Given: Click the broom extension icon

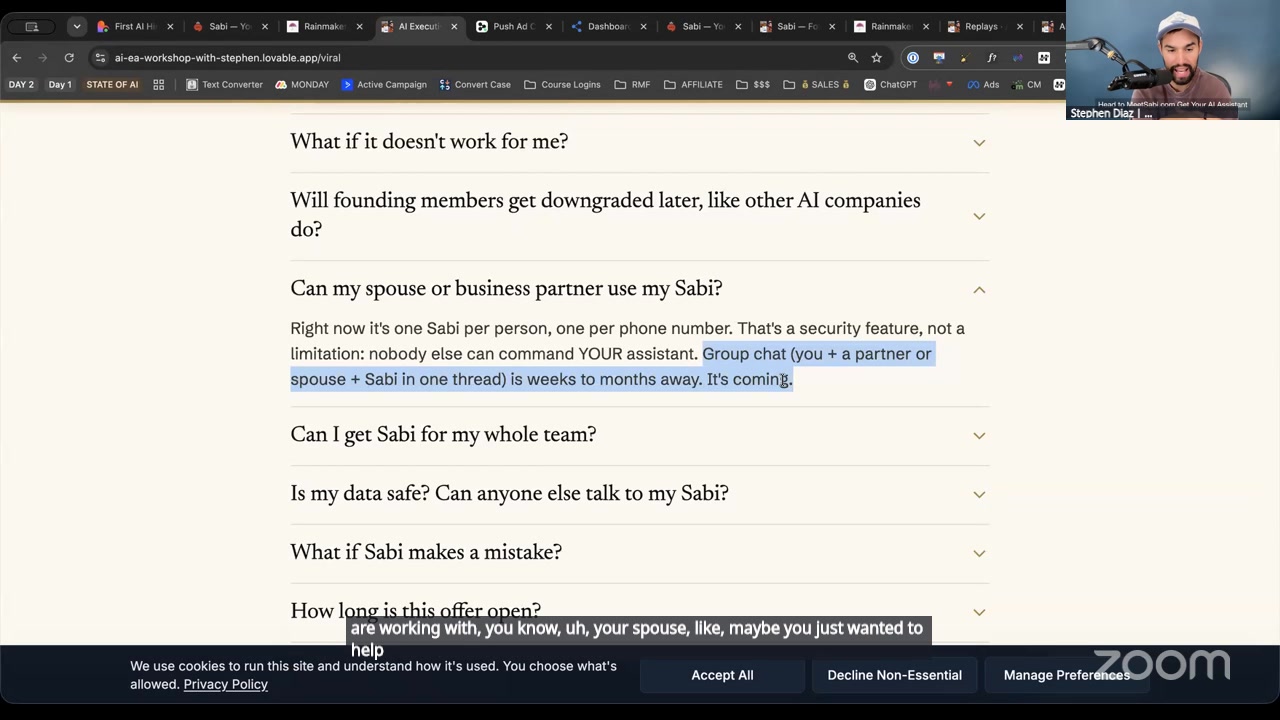Looking at the screenshot, I should point(965,58).
